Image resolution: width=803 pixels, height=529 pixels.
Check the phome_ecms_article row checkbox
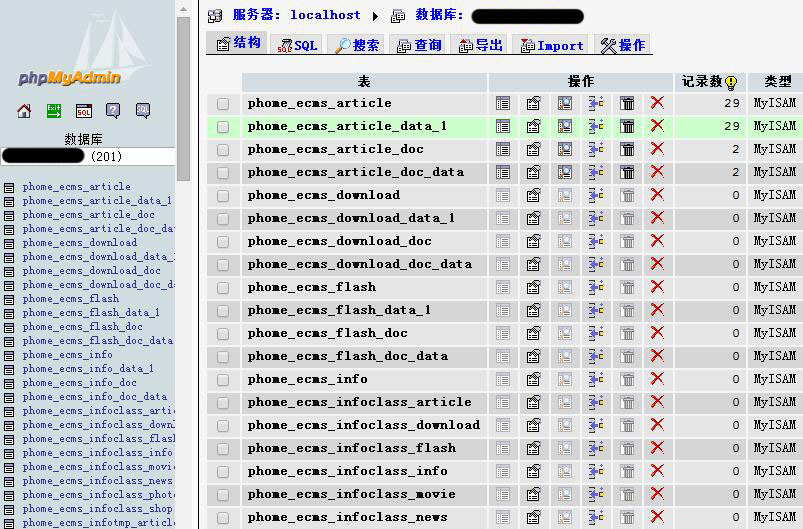[x=223, y=104]
